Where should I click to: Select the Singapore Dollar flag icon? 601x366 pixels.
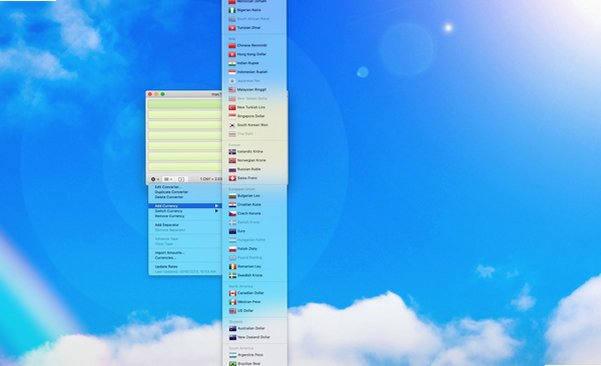click(x=232, y=116)
